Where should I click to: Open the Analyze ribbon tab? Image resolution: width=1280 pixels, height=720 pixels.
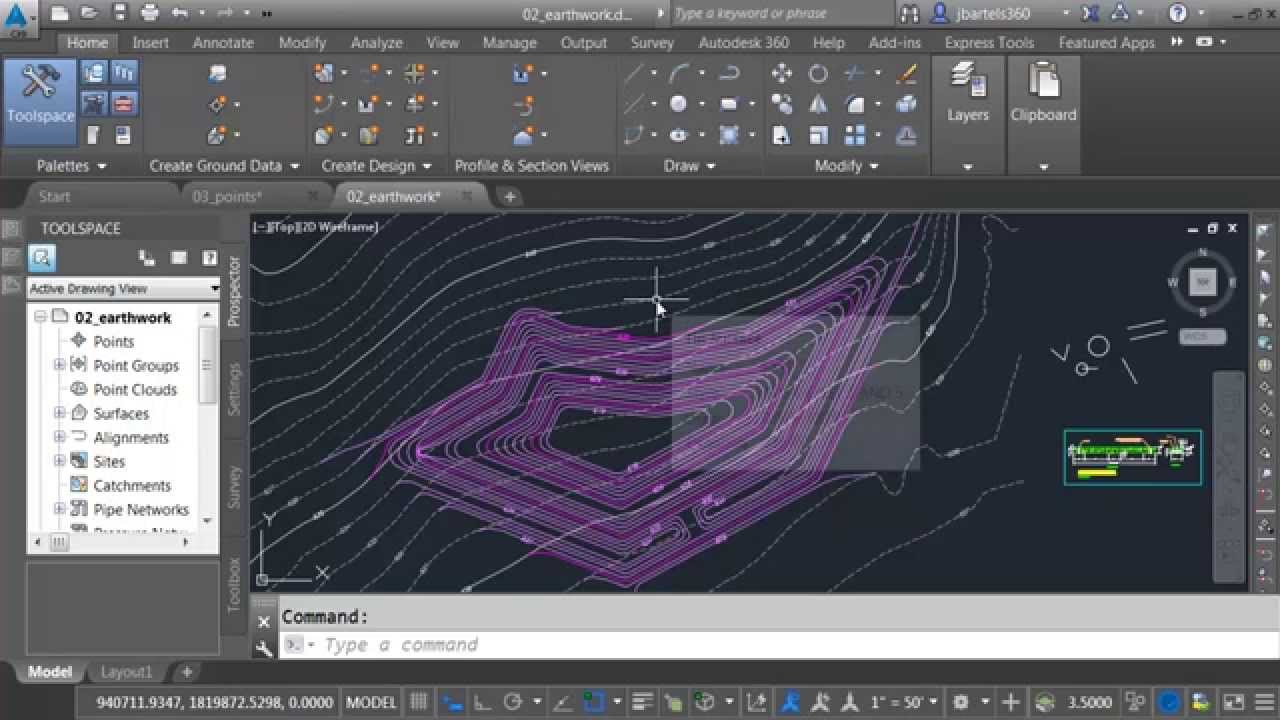pyautogui.click(x=375, y=42)
